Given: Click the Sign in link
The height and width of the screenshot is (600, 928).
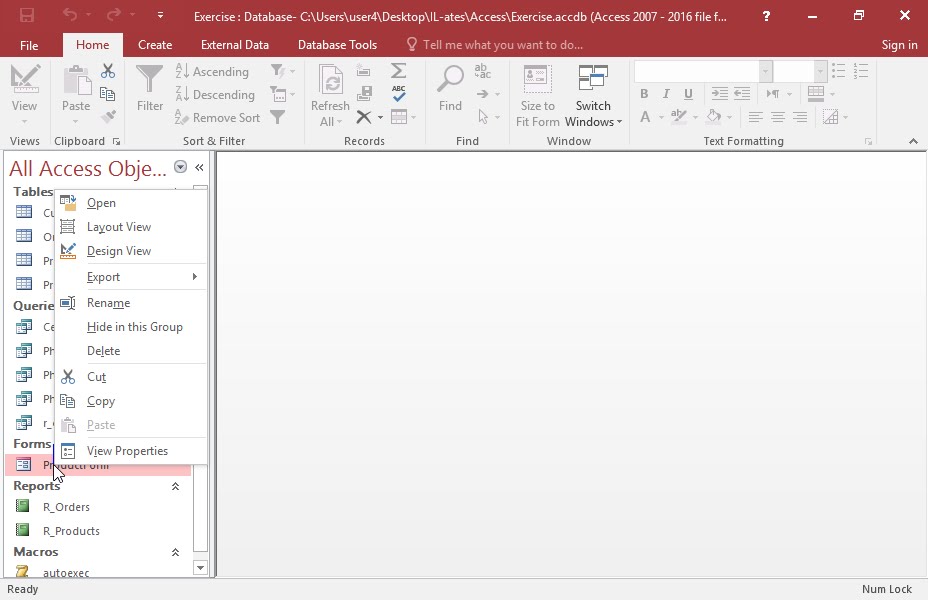Looking at the screenshot, I should pos(899,45).
